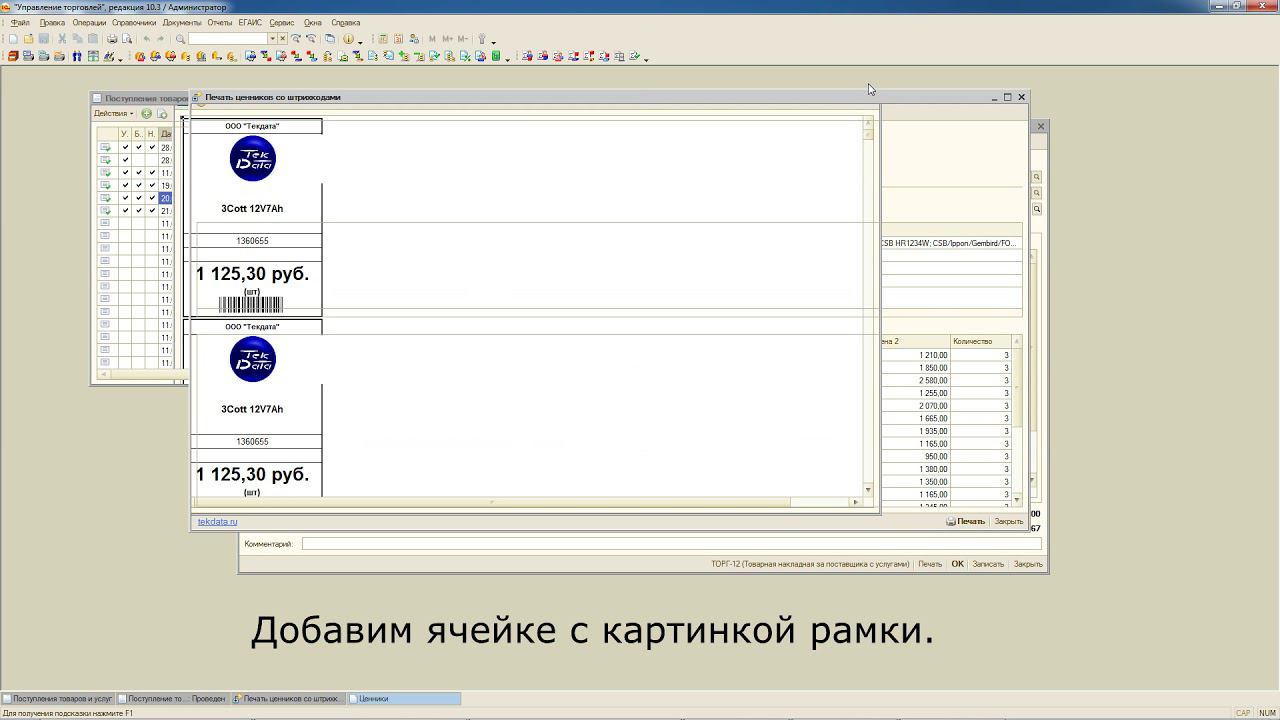Click the Печать button in price tag window
The image size is (1280, 720).
click(966, 521)
